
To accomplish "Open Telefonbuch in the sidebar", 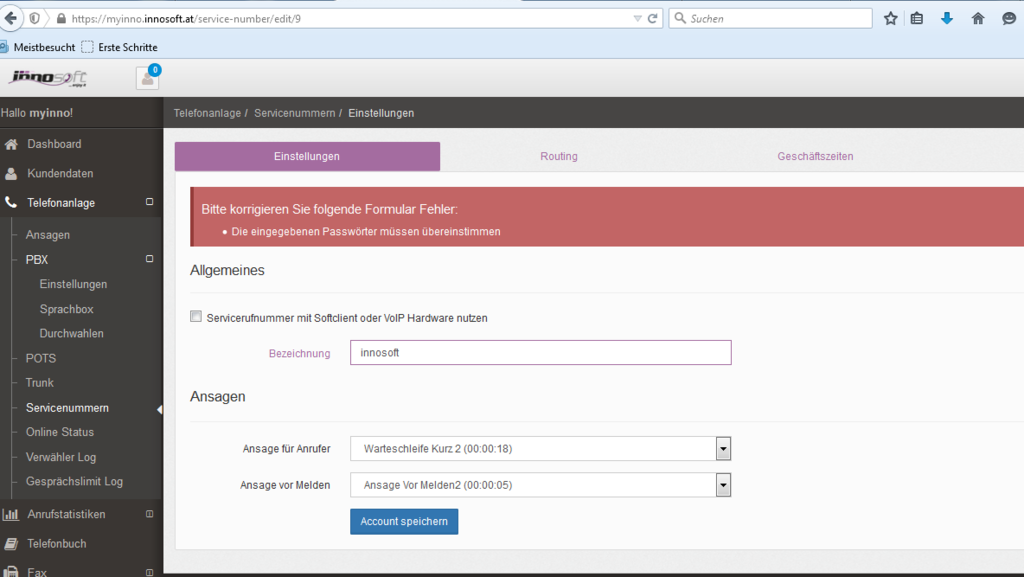I will pos(56,543).
